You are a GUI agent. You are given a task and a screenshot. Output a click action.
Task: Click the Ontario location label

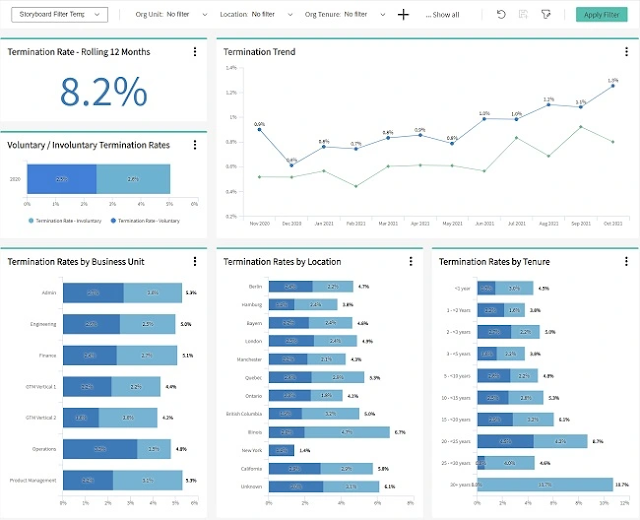(x=253, y=396)
